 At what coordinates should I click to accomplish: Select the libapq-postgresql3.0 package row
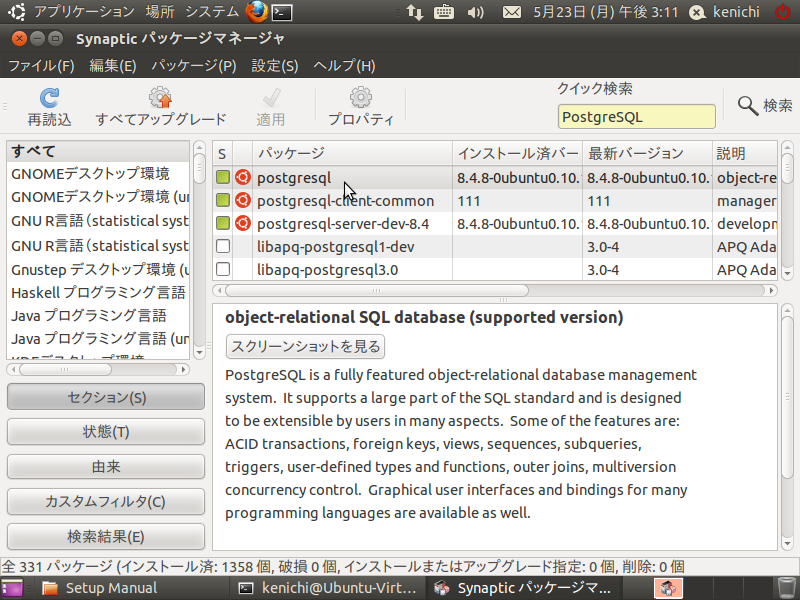coord(495,269)
